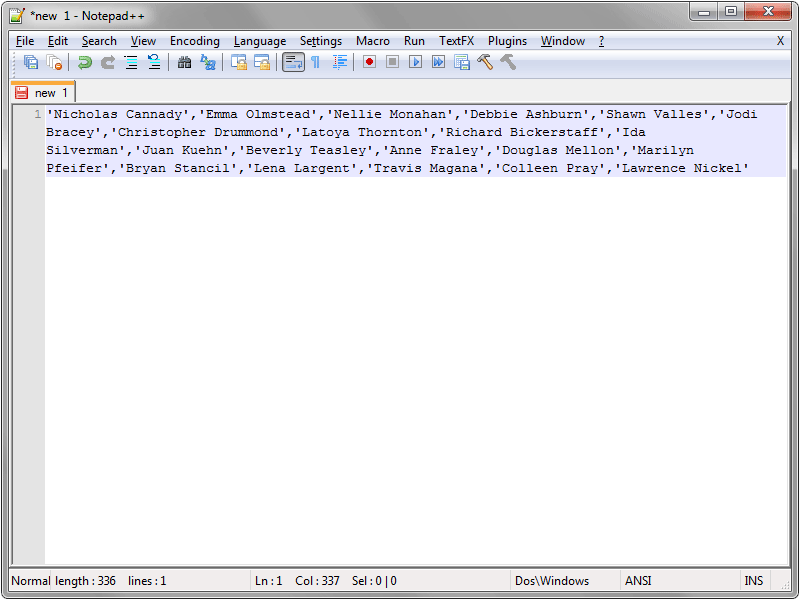The image size is (800, 600).
Task: Undo the last edit
Action: 84,62
